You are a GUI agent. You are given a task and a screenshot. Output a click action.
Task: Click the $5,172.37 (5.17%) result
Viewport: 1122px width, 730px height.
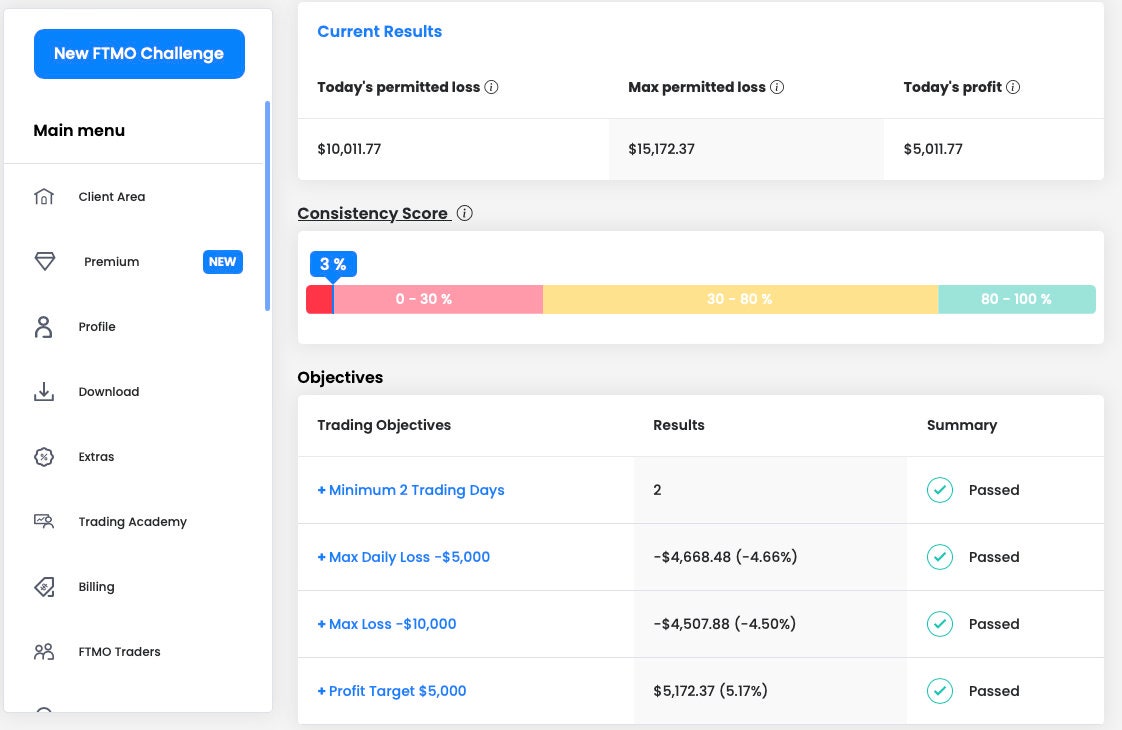(x=710, y=691)
